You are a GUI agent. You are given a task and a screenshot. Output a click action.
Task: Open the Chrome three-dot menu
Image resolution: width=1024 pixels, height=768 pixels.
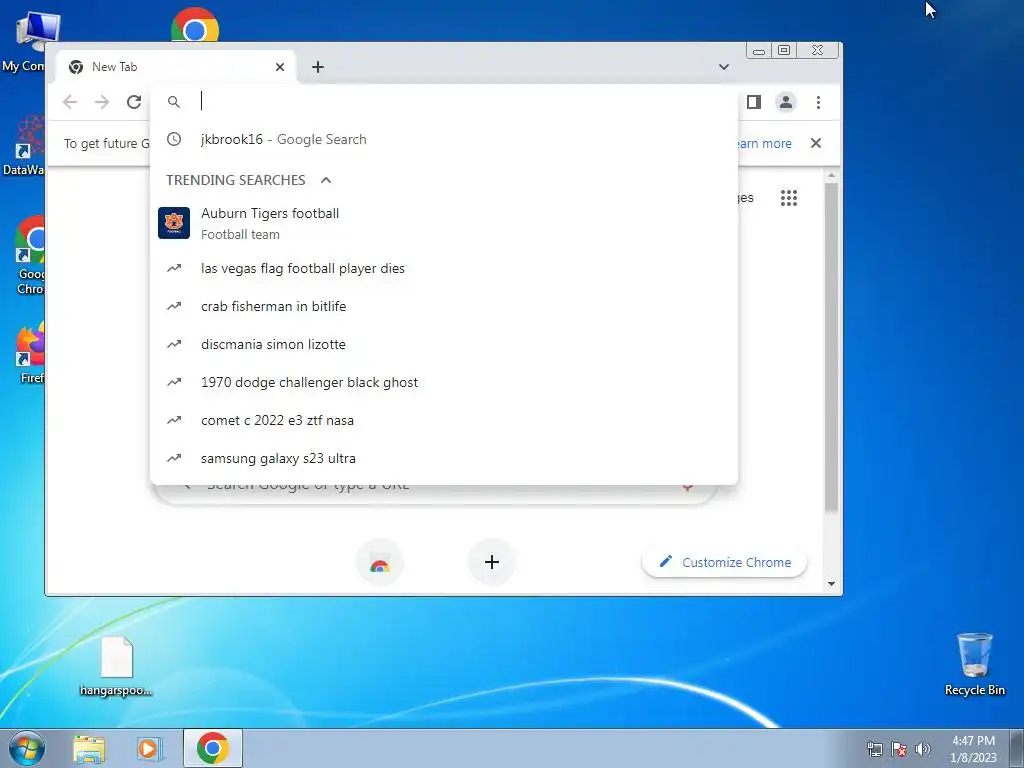click(x=818, y=102)
